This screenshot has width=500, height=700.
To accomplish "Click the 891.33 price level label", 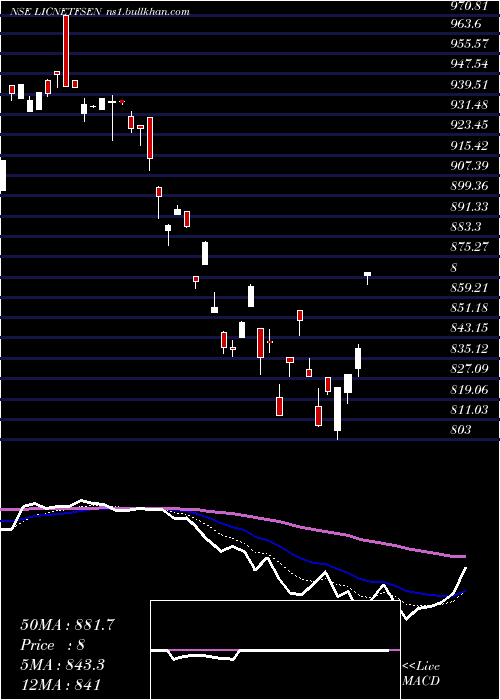I will pos(470,207).
